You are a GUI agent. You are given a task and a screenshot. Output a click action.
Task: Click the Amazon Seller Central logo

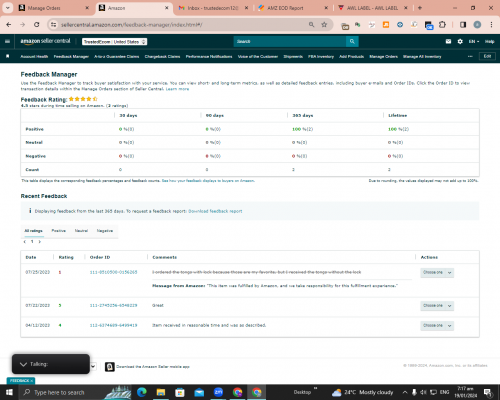pyautogui.click(x=45, y=41)
